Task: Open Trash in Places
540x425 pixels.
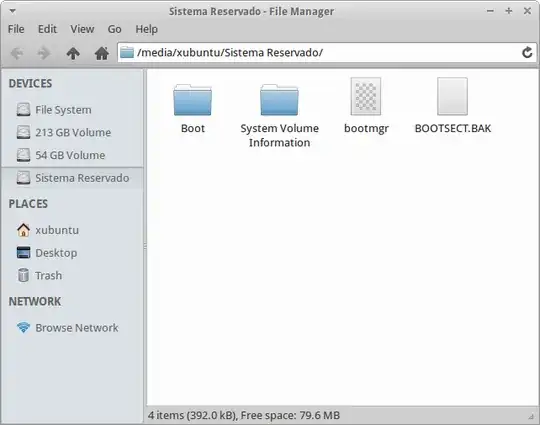Action: pyautogui.click(x=72, y=276)
